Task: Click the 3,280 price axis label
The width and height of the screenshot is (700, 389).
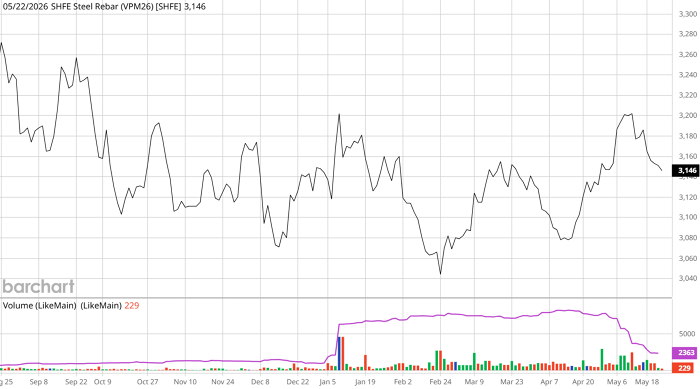Action: 688,34
